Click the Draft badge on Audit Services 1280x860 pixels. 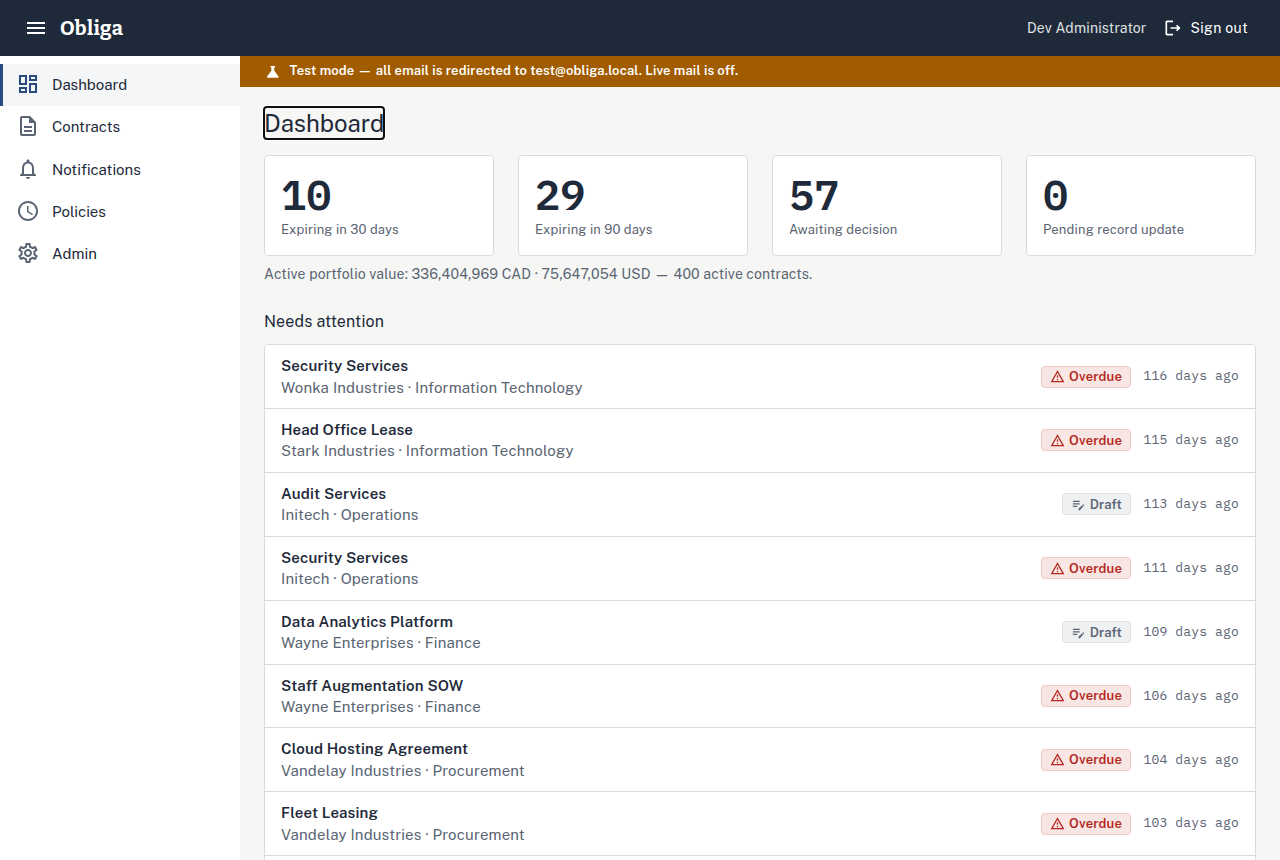pyautogui.click(x=1096, y=504)
